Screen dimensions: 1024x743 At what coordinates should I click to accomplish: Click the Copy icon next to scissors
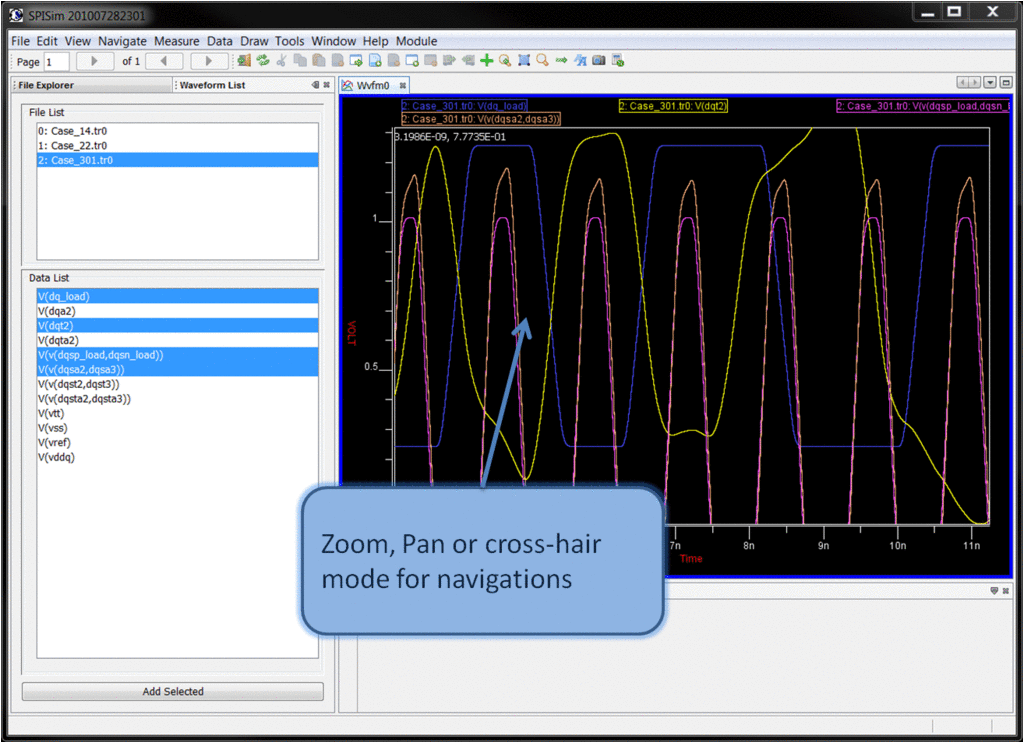[299, 61]
